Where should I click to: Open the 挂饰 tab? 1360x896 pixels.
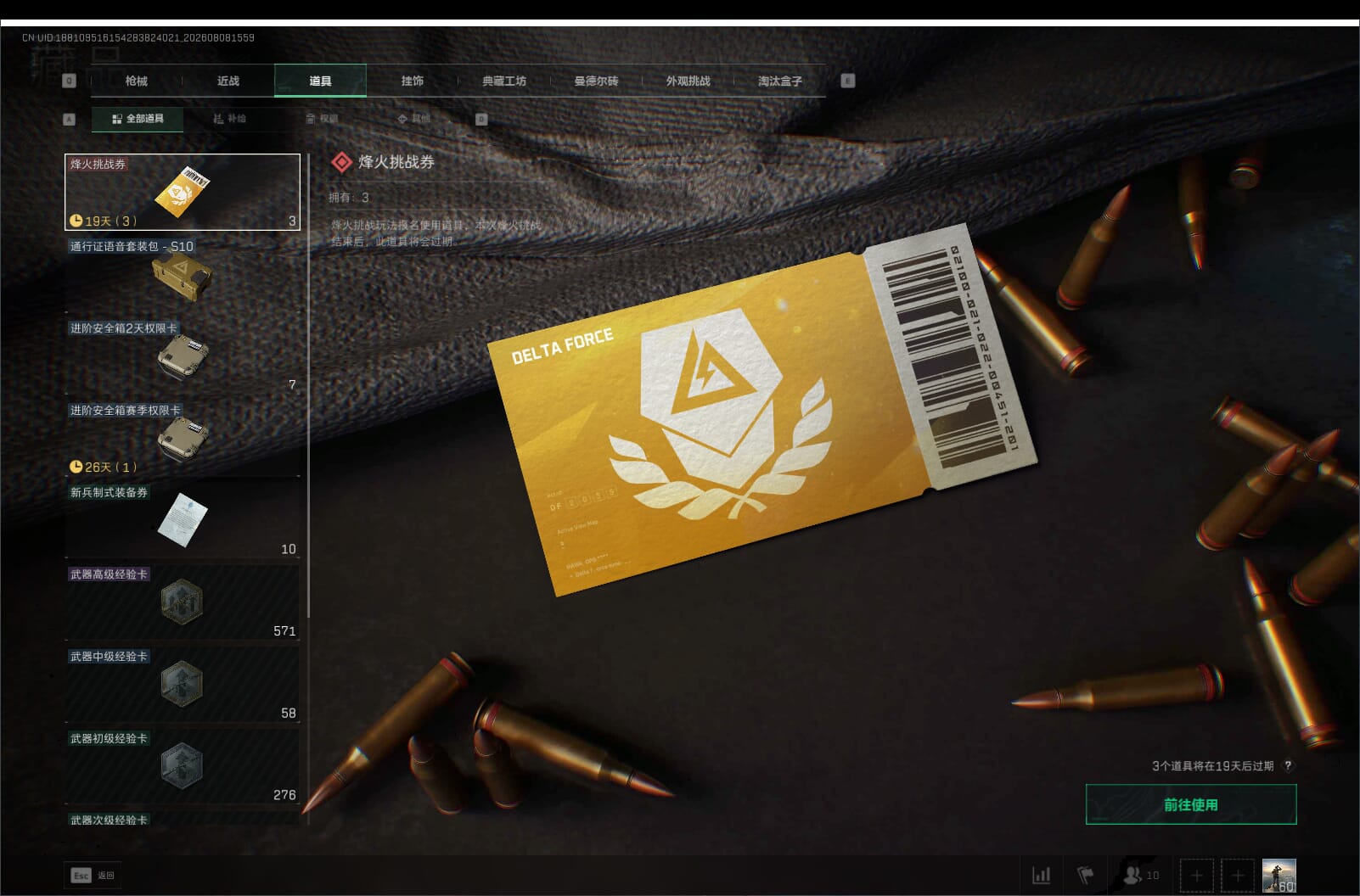(413, 81)
